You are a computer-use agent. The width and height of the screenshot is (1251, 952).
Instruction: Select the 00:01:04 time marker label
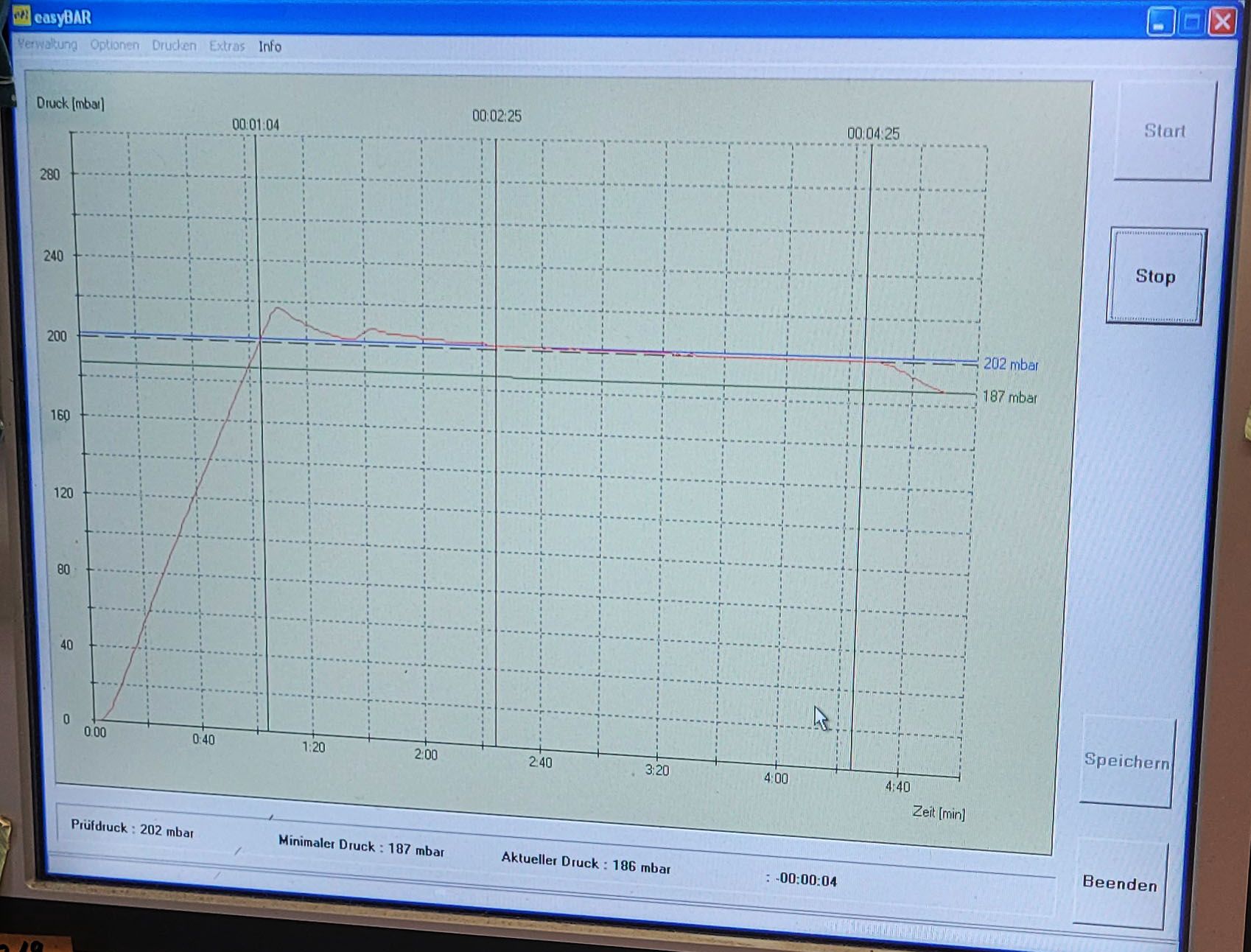[256, 125]
